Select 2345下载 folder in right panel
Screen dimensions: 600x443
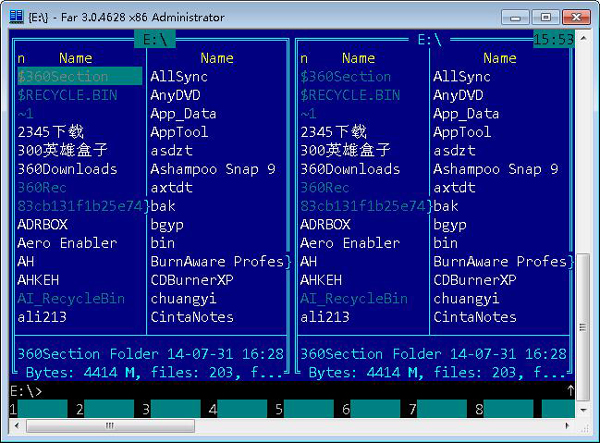pyautogui.click(x=333, y=132)
